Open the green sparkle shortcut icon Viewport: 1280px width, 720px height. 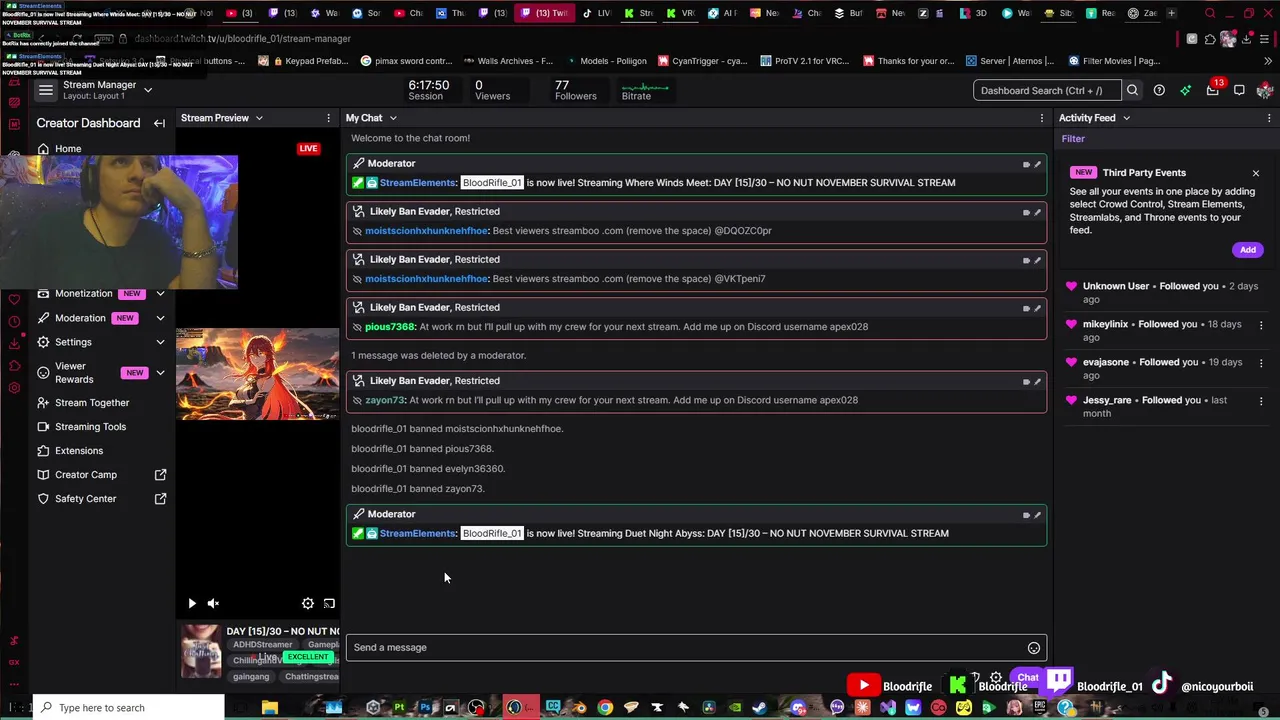point(1185,90)
